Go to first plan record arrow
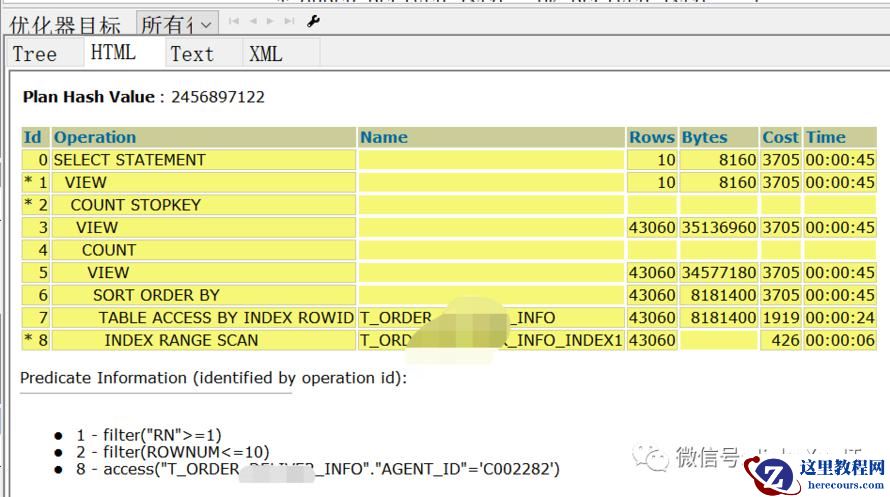890x497 pixels. (x=234, y=21)
